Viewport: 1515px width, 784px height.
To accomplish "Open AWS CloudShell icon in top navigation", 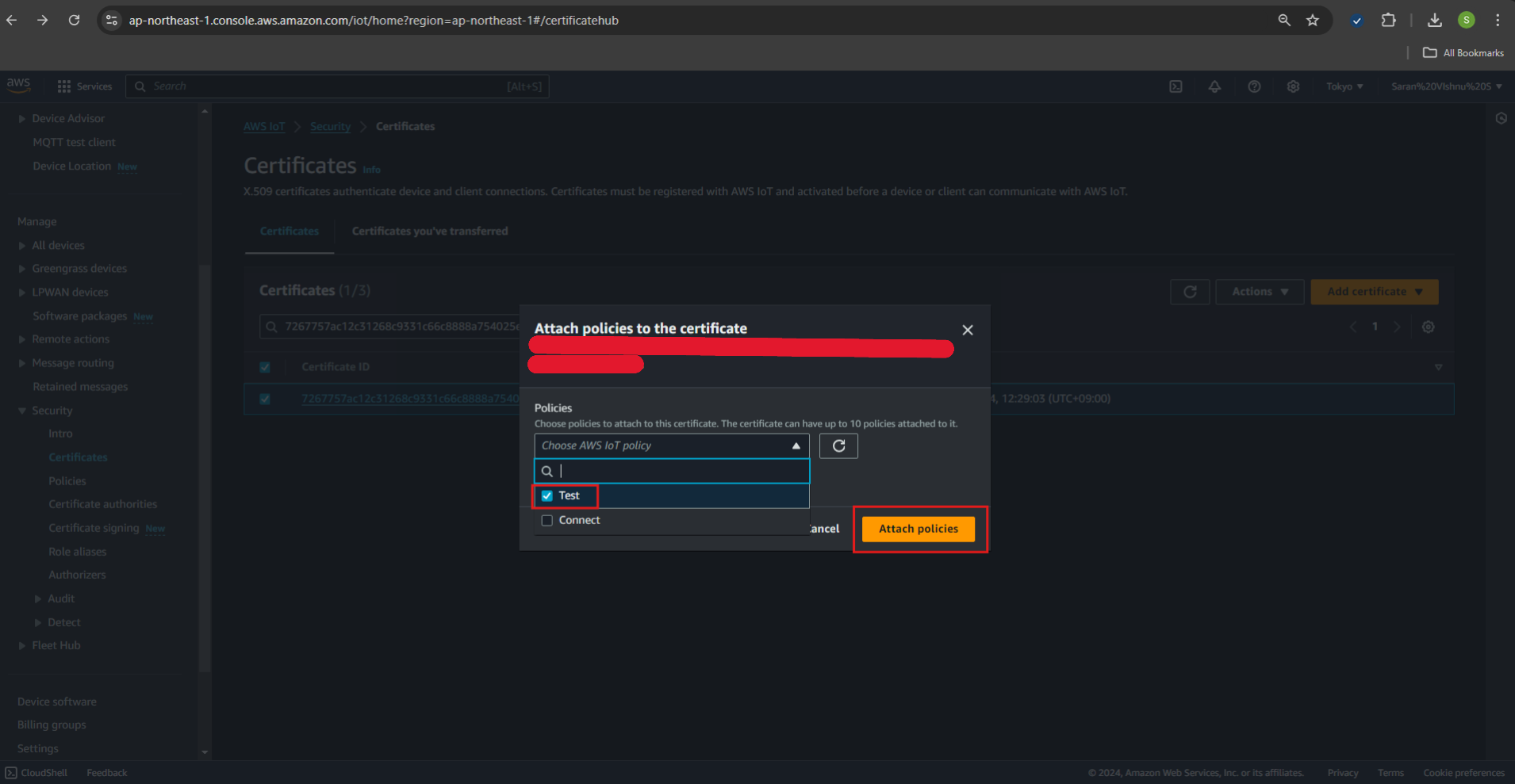I will 1176,86.
